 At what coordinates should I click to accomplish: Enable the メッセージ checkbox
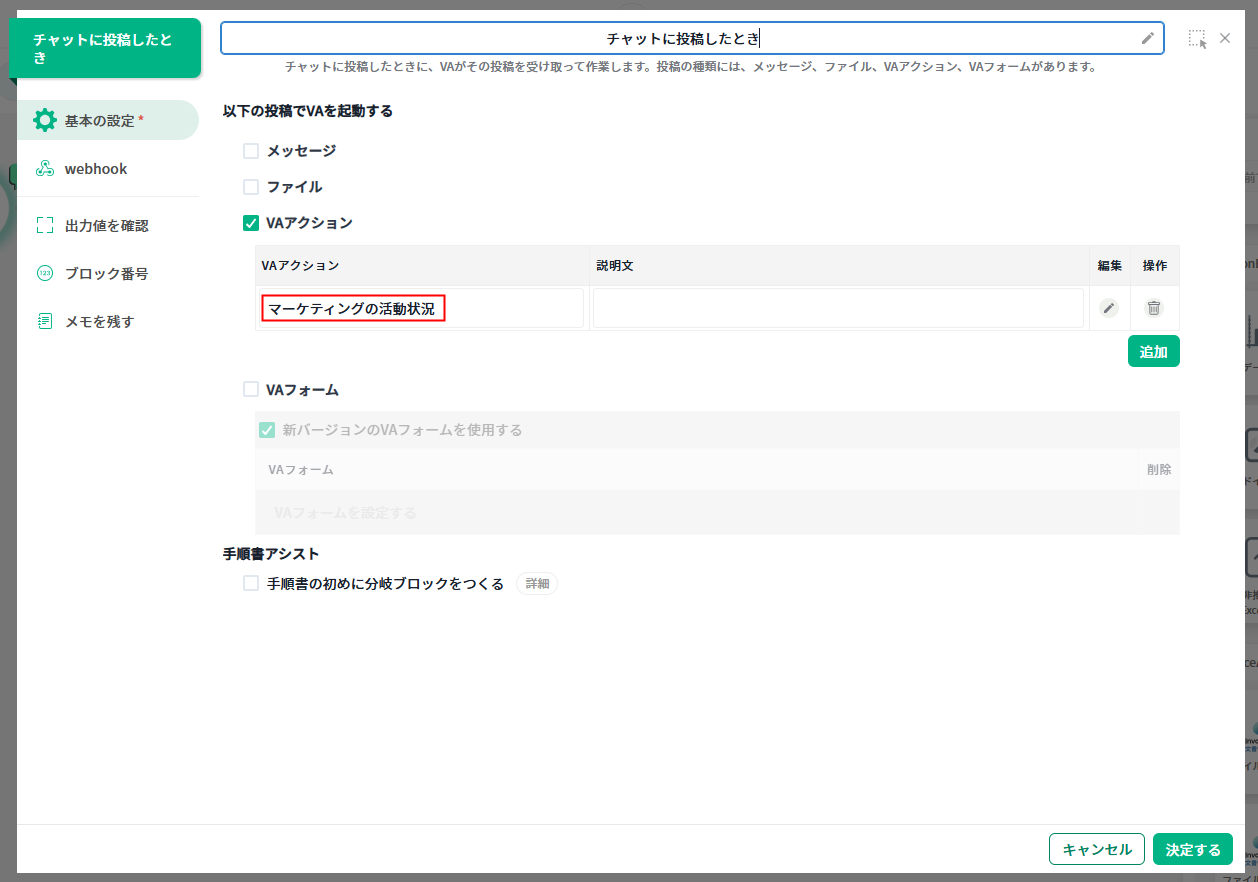[251, 151]
